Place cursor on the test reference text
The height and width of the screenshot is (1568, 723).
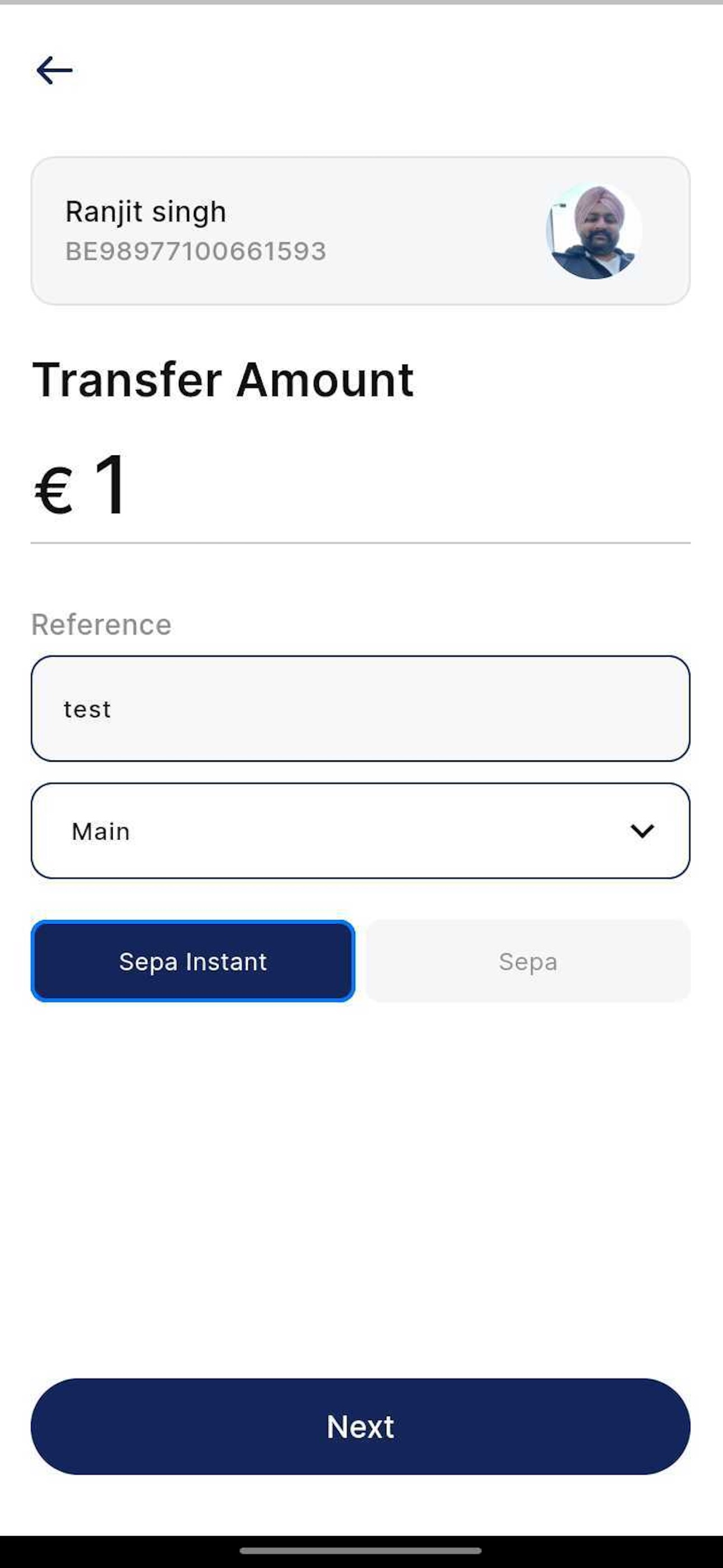[x=87, y=710]
